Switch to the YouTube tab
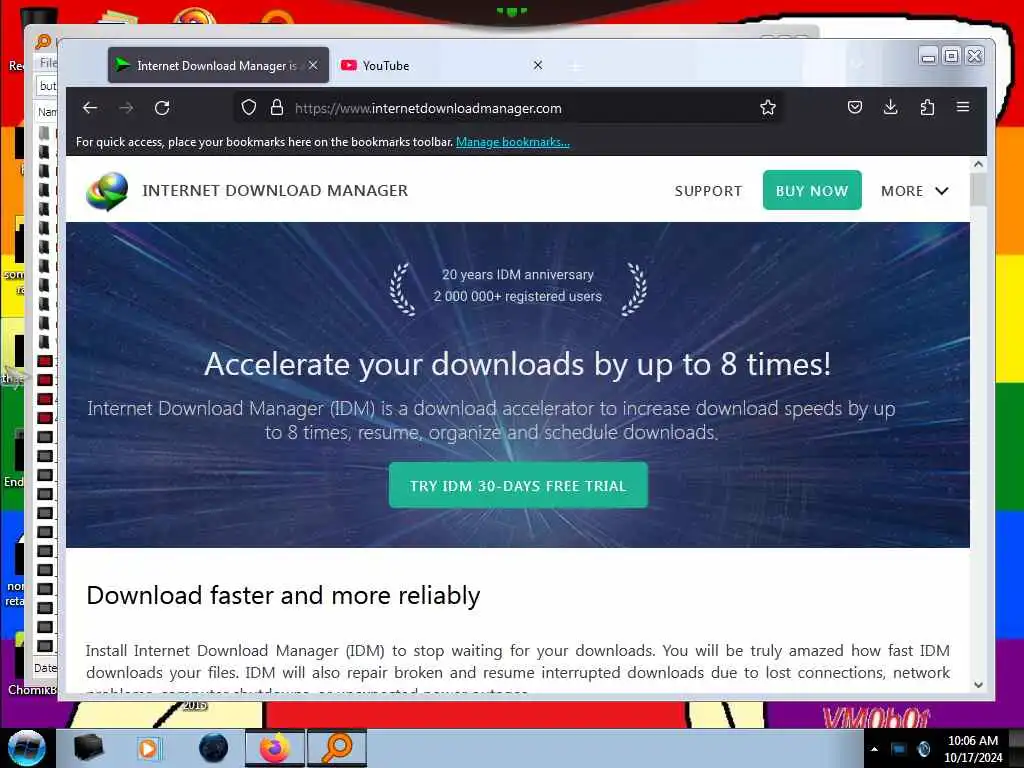1024x768 pixels. click(x=442, y=65)
